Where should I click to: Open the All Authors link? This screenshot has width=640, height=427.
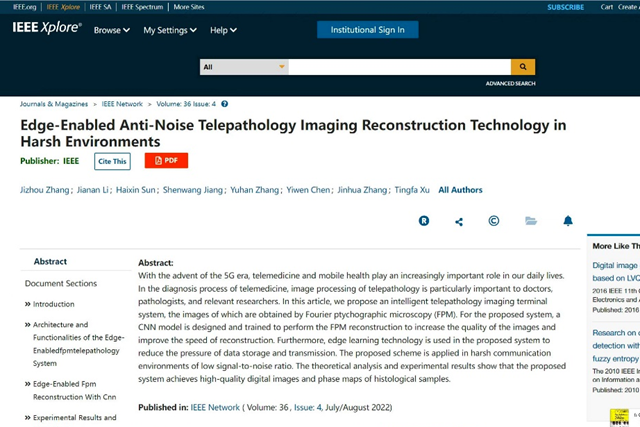(x=460, y=190)
